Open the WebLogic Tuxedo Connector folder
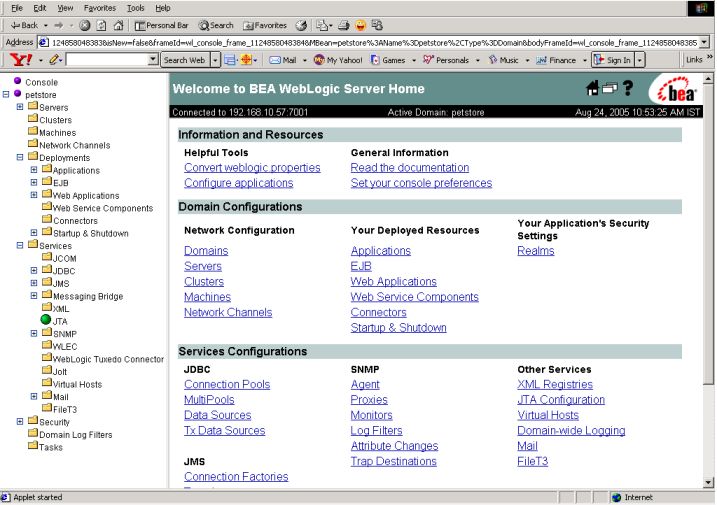This screenshot has height=505, width=717. click(x=108, y=359)
